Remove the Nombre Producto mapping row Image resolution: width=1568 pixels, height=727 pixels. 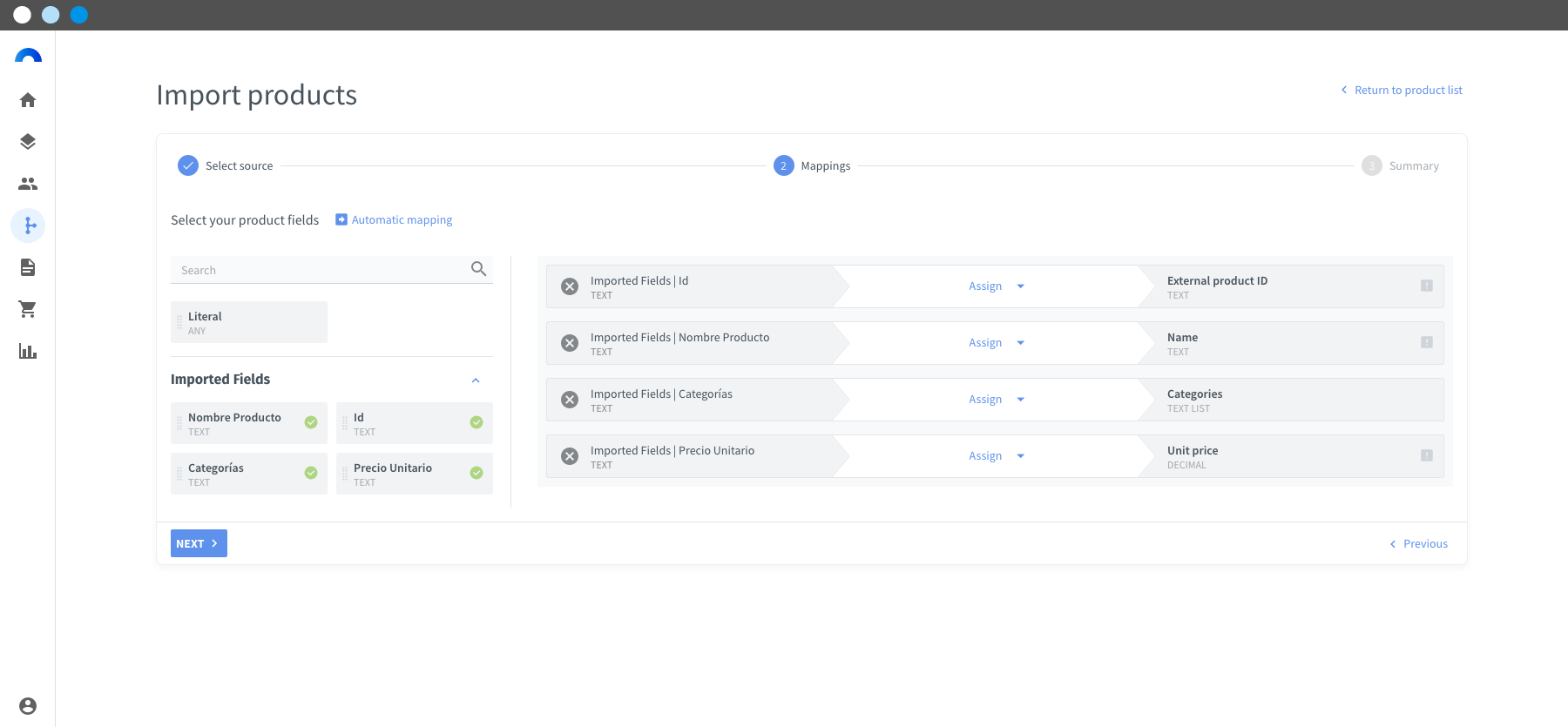coord(570,343)
